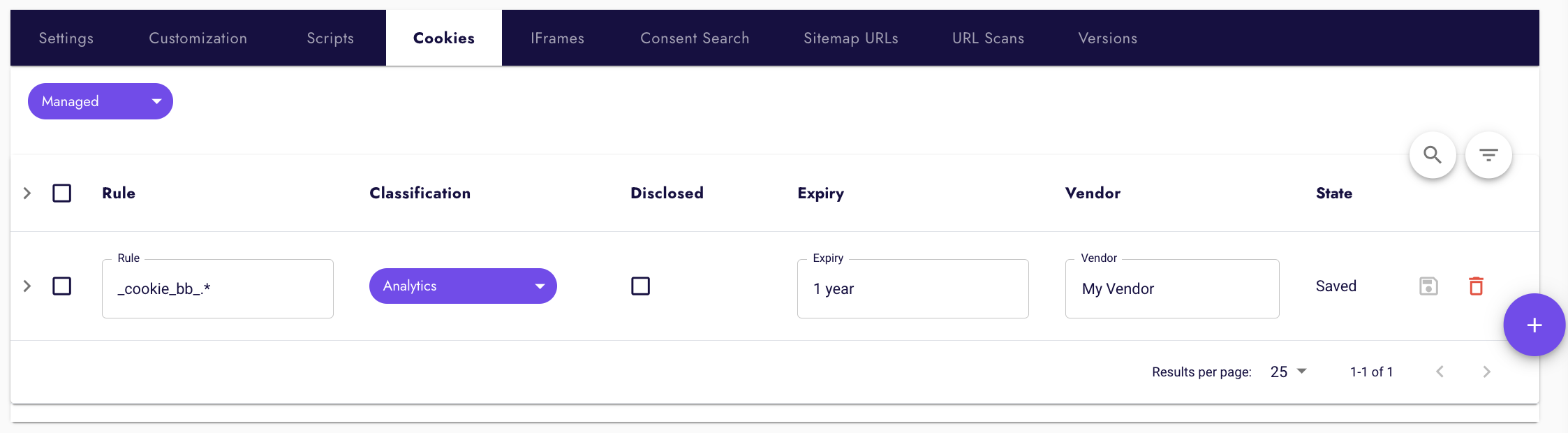The image size is (1568, 433).
Task: Edit the Expiry field 1 year
Action: tap(913, 288)
